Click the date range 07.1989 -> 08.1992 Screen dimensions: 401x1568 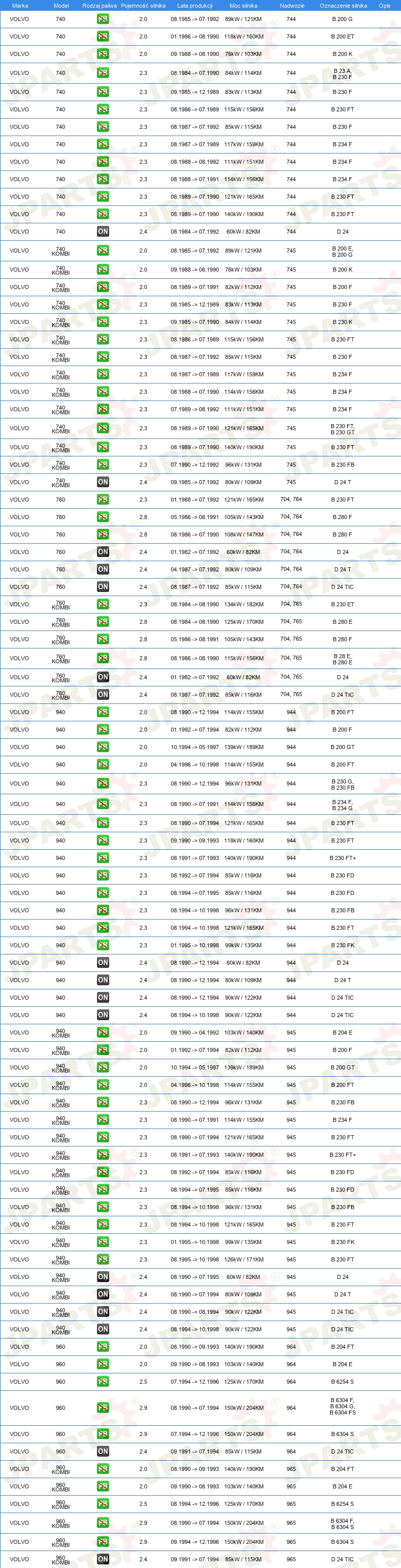(x=194, y=409)
